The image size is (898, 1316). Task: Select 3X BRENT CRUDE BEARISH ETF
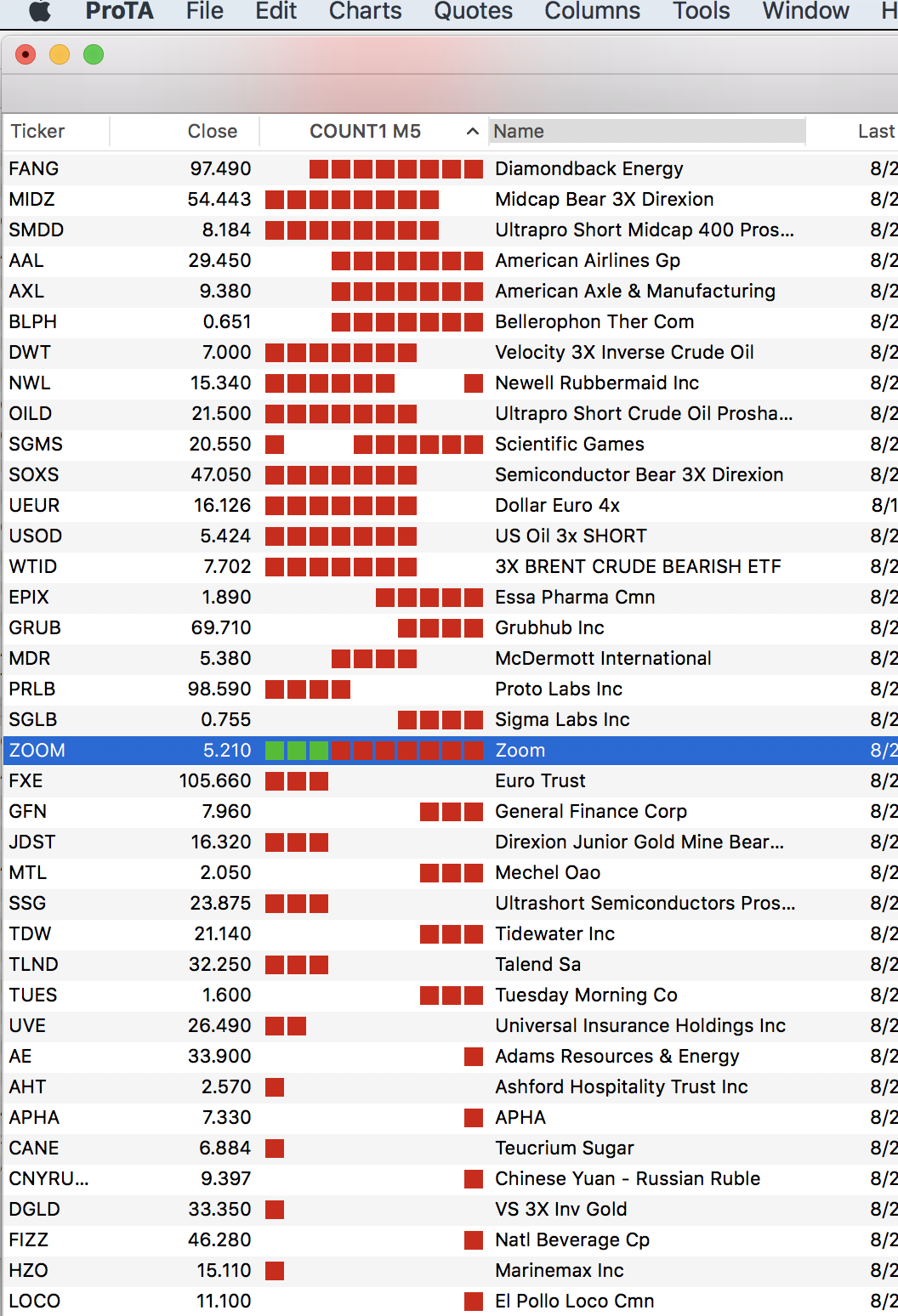click(x=638, y=566)
